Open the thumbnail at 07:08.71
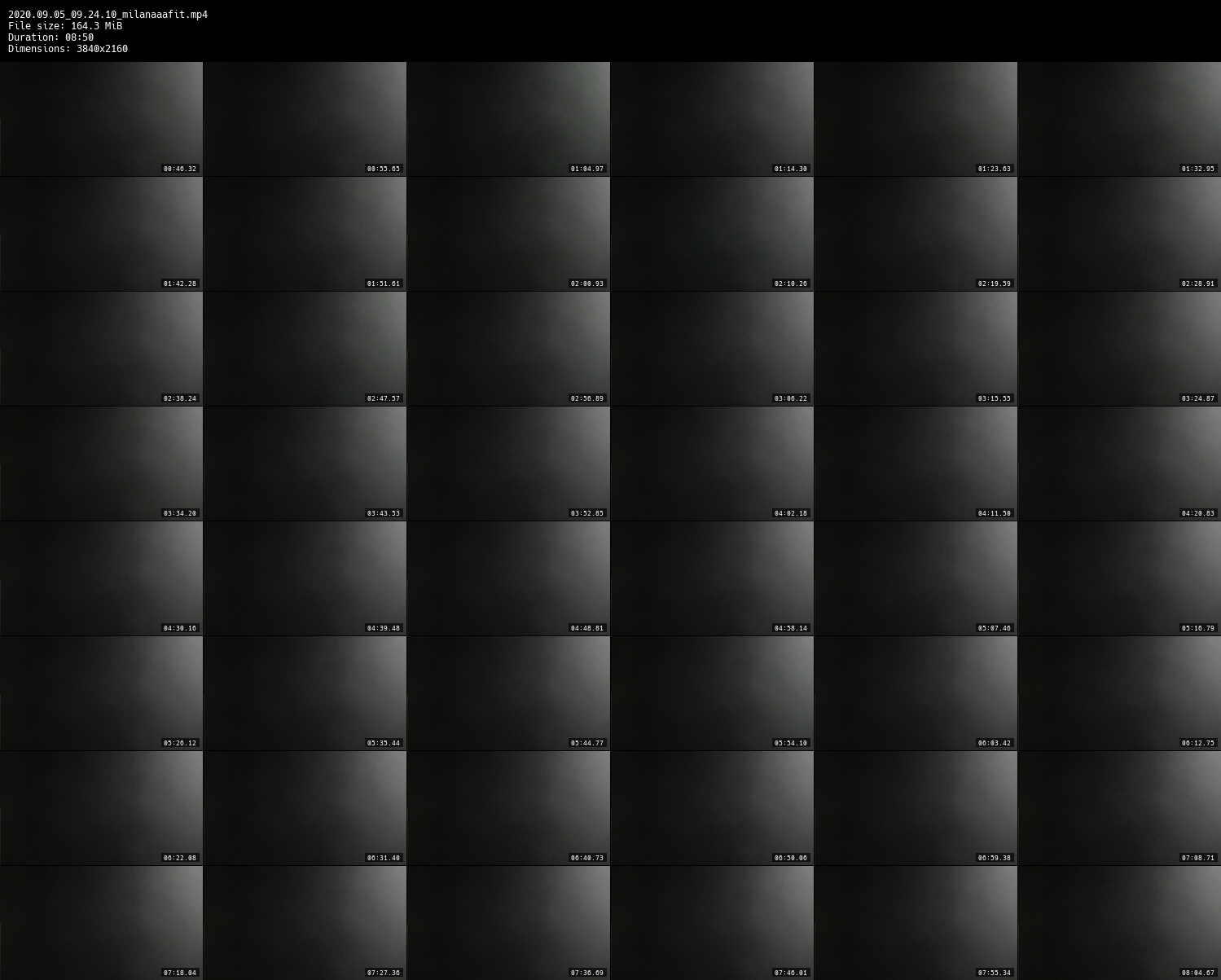 tap(1119, 808)
